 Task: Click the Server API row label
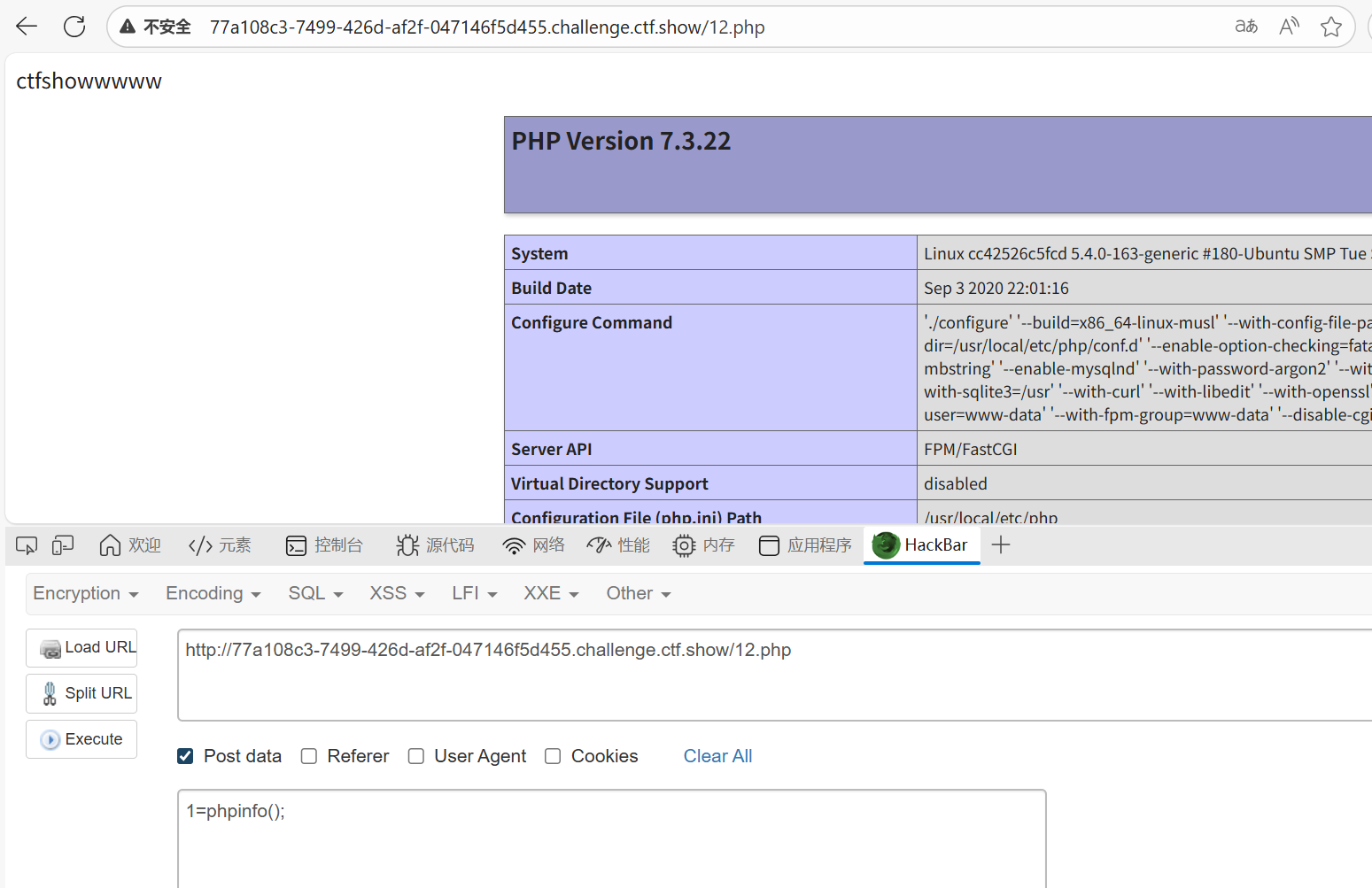click(551, 449)
